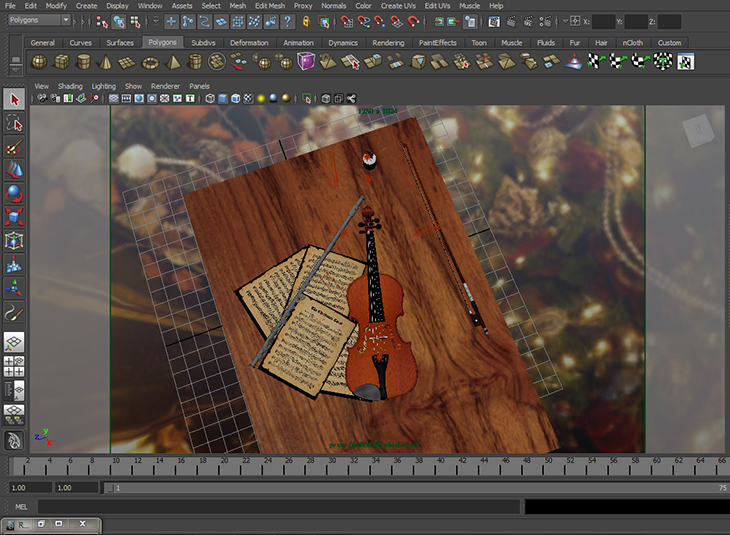The width and height of the screenshot is (730, 535).
Task: Click the ViewCube in the viewport corner
Action: (x=698, y=130)
